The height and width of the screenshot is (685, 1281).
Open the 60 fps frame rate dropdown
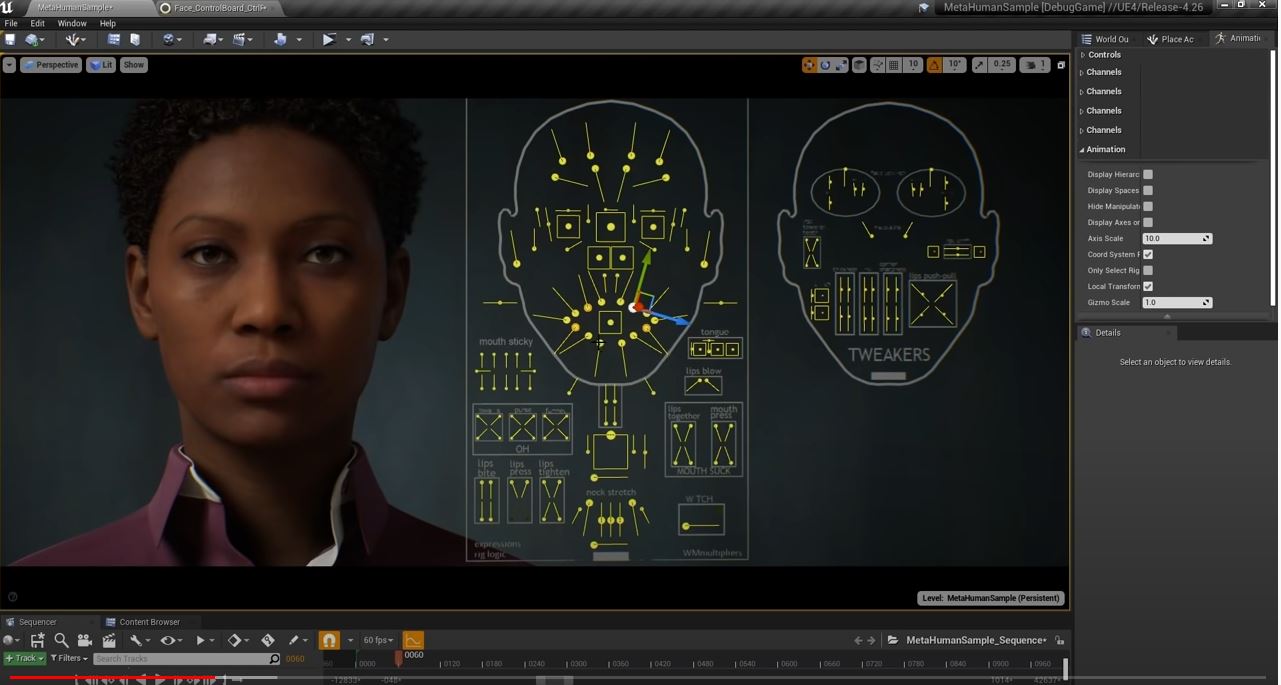(378, 640)
